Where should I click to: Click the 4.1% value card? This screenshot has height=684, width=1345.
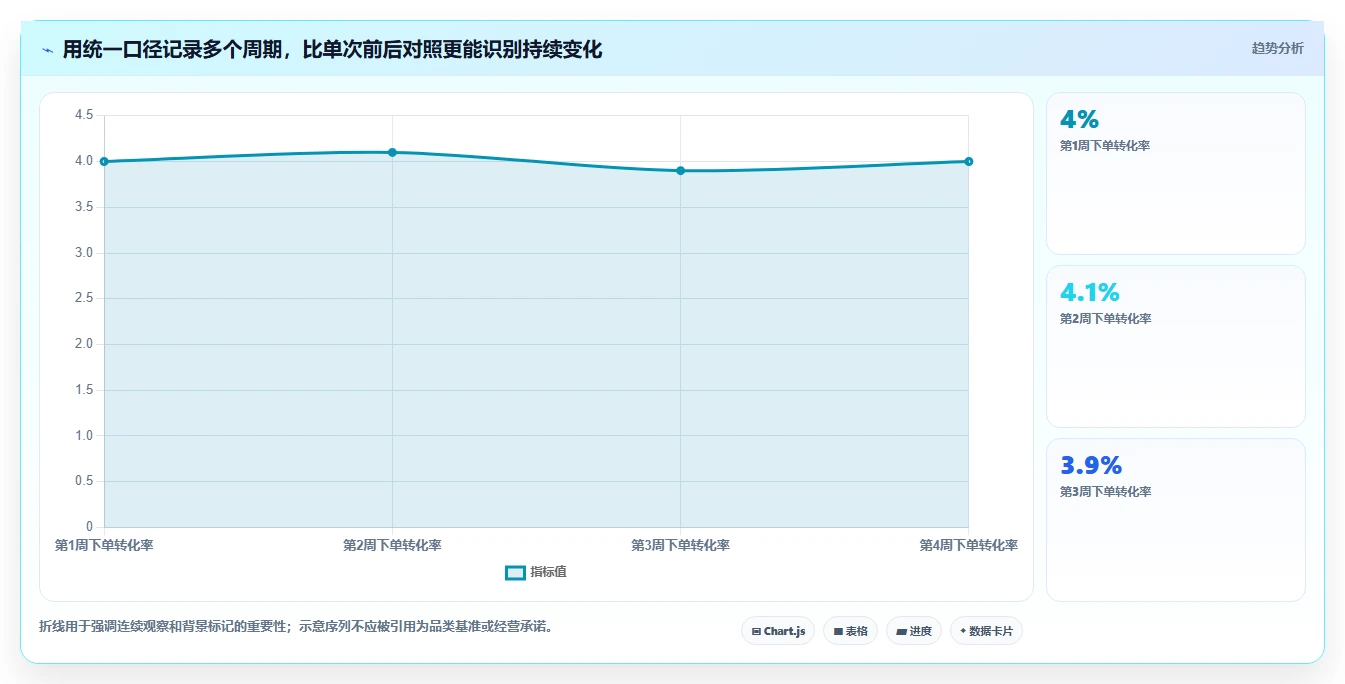click(1175, 347)
